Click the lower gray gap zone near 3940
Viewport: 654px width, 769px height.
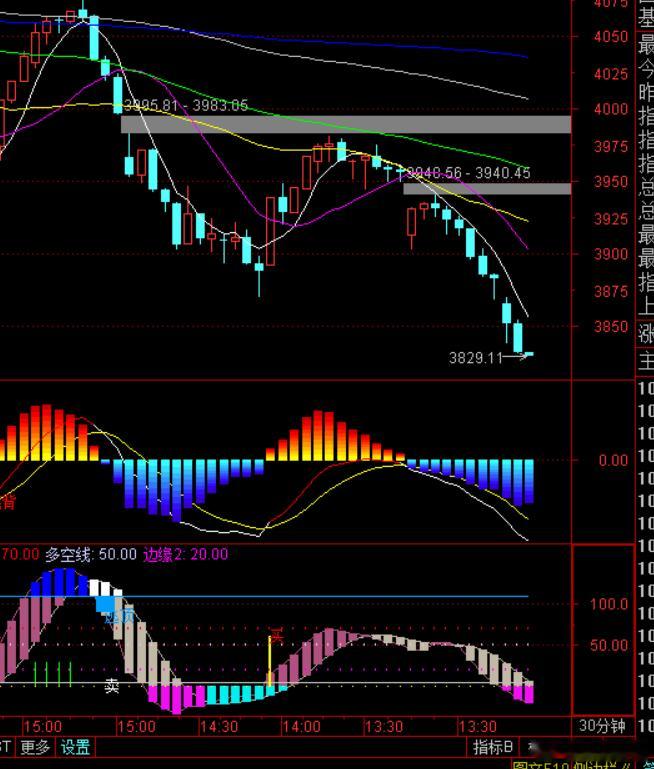point(487,189)
